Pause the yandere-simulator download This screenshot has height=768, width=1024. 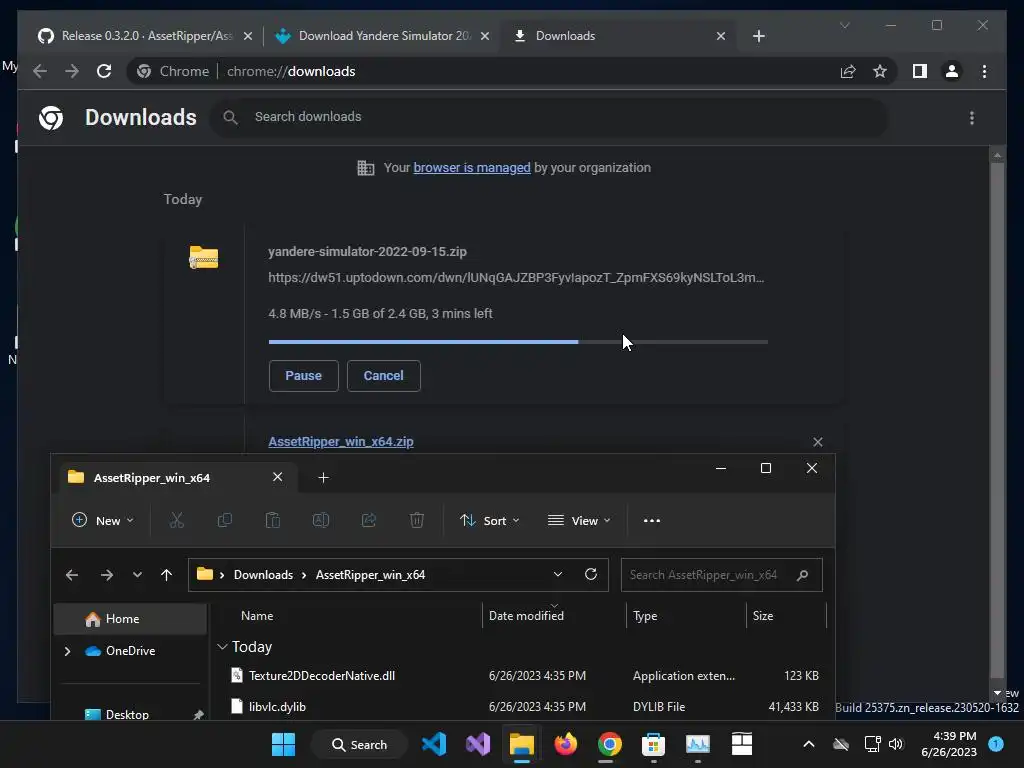click(x=304, y=376)
